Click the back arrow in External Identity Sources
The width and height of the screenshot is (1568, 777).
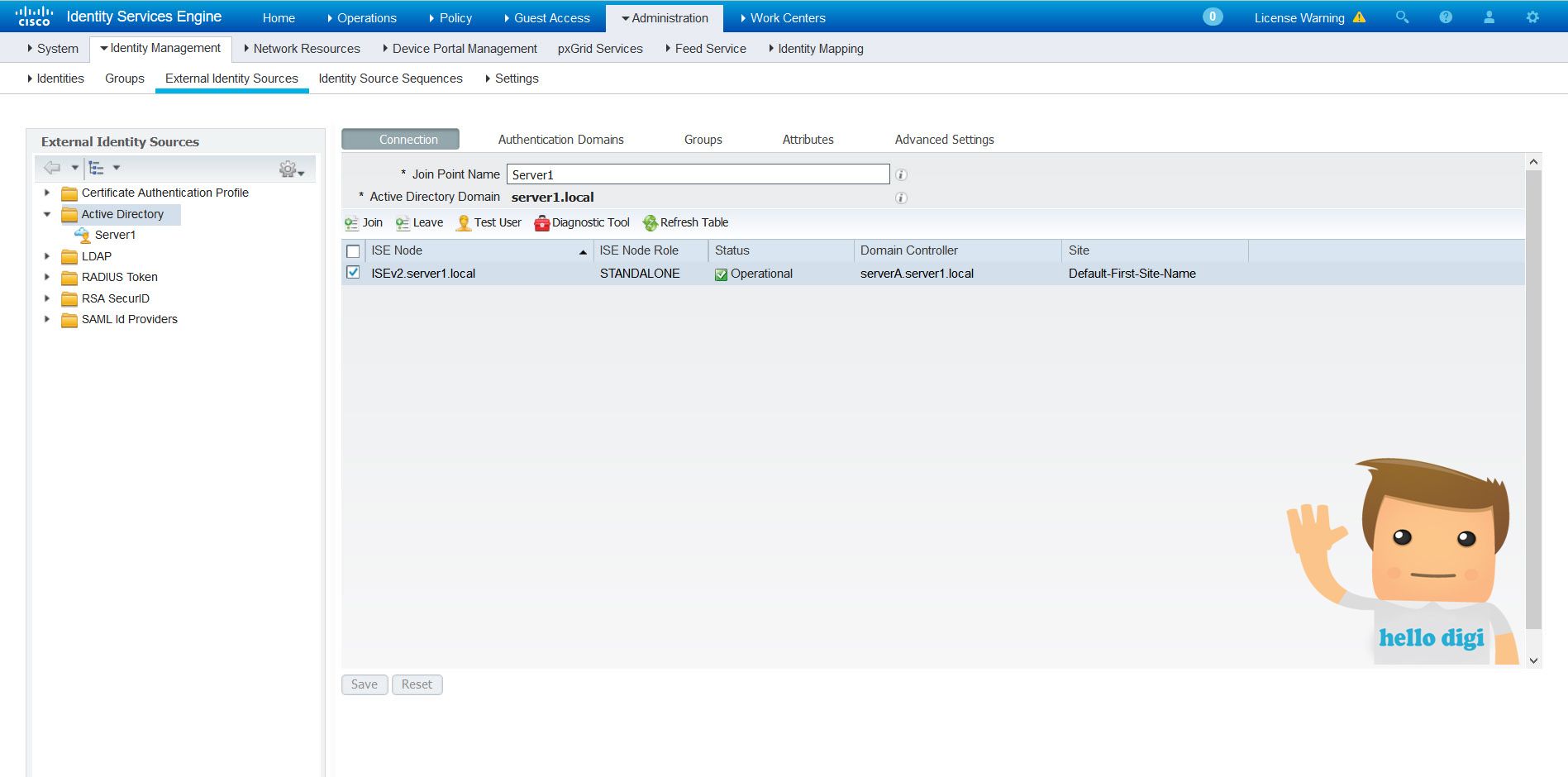click(52, 168)
